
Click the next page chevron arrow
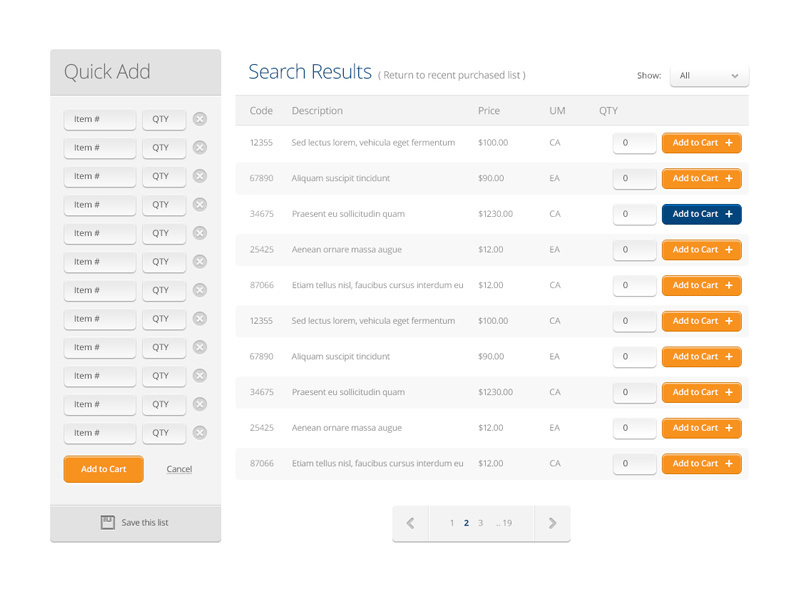(x=552, y=522)
